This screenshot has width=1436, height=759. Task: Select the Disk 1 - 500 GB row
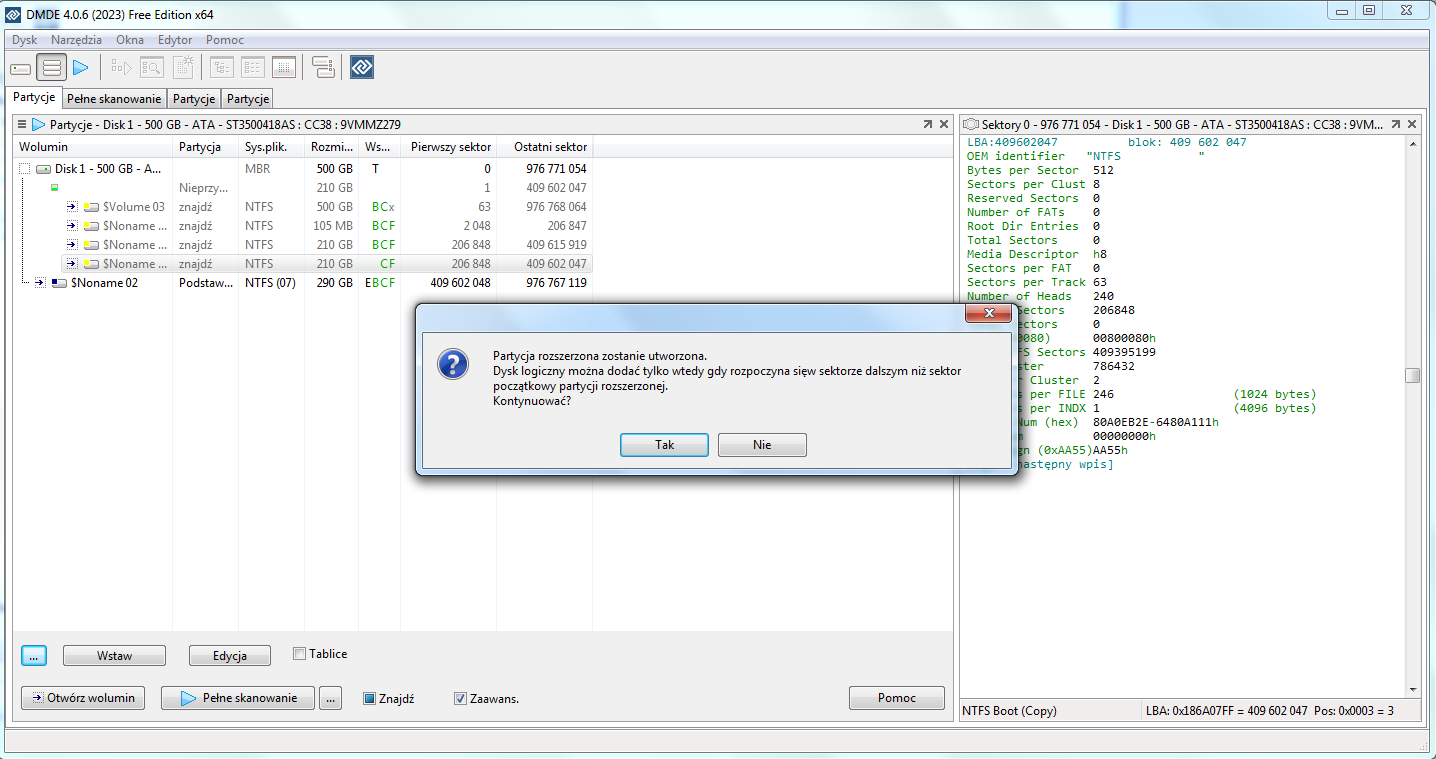pos(305,169)
